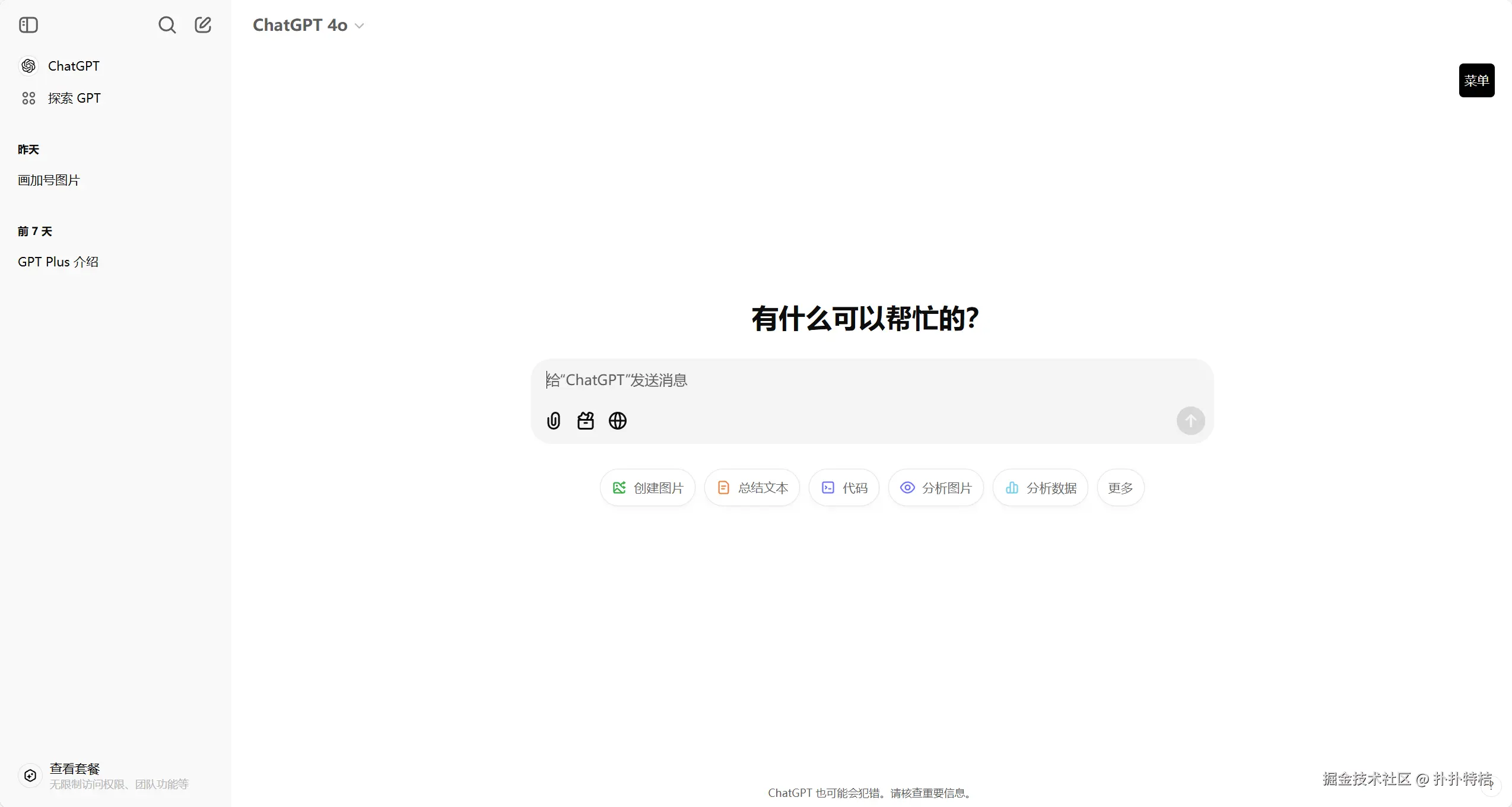The image size is (1512, 807).
Task: Open the tools box icon in composer
Action: [585, 421]
